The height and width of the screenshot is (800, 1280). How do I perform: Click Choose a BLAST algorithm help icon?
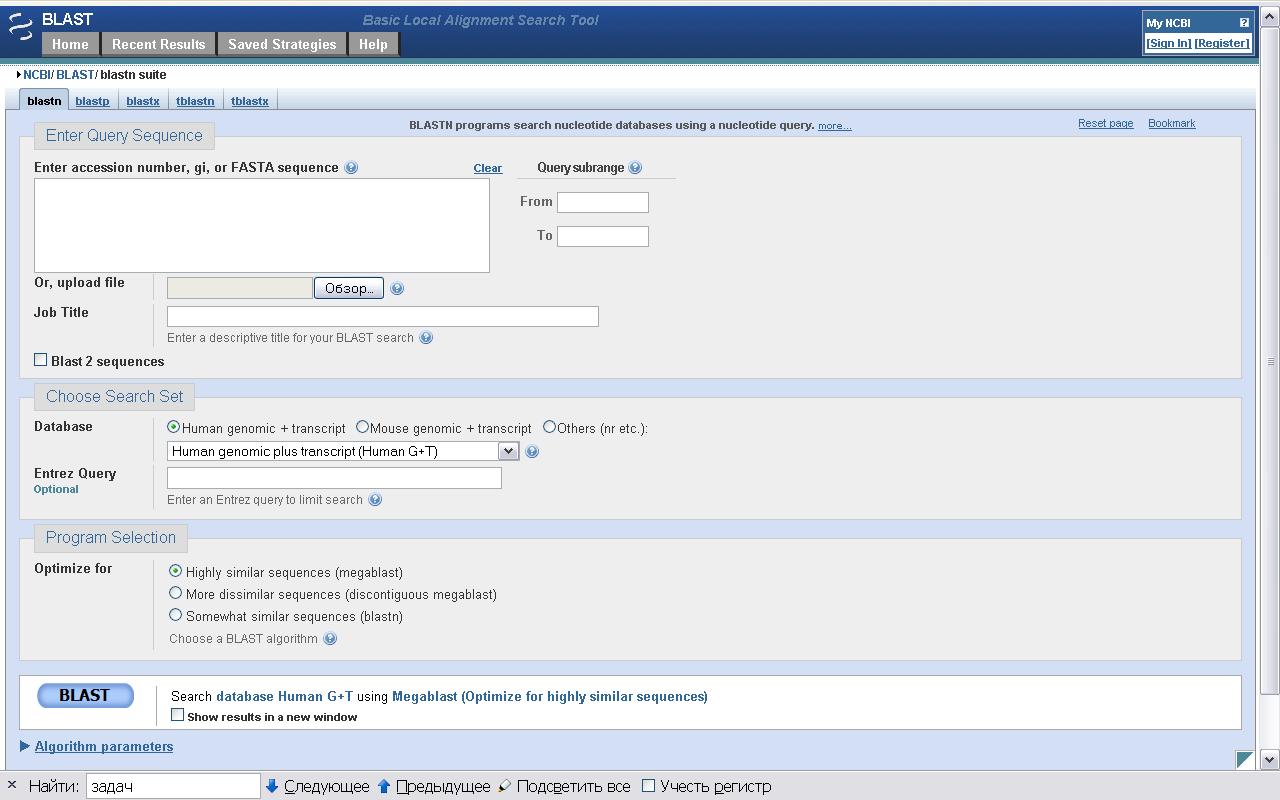(330, 639)
